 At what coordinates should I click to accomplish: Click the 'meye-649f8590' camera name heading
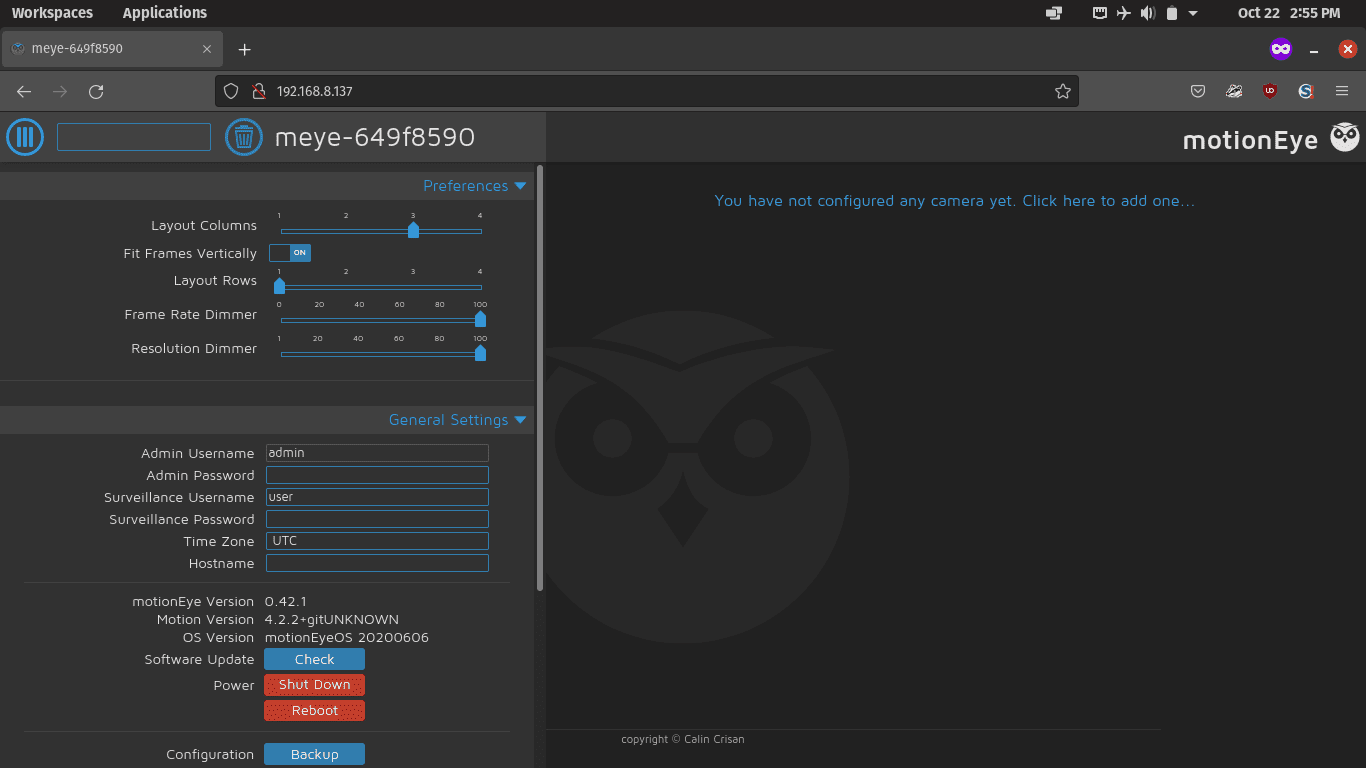pos(375,137)
